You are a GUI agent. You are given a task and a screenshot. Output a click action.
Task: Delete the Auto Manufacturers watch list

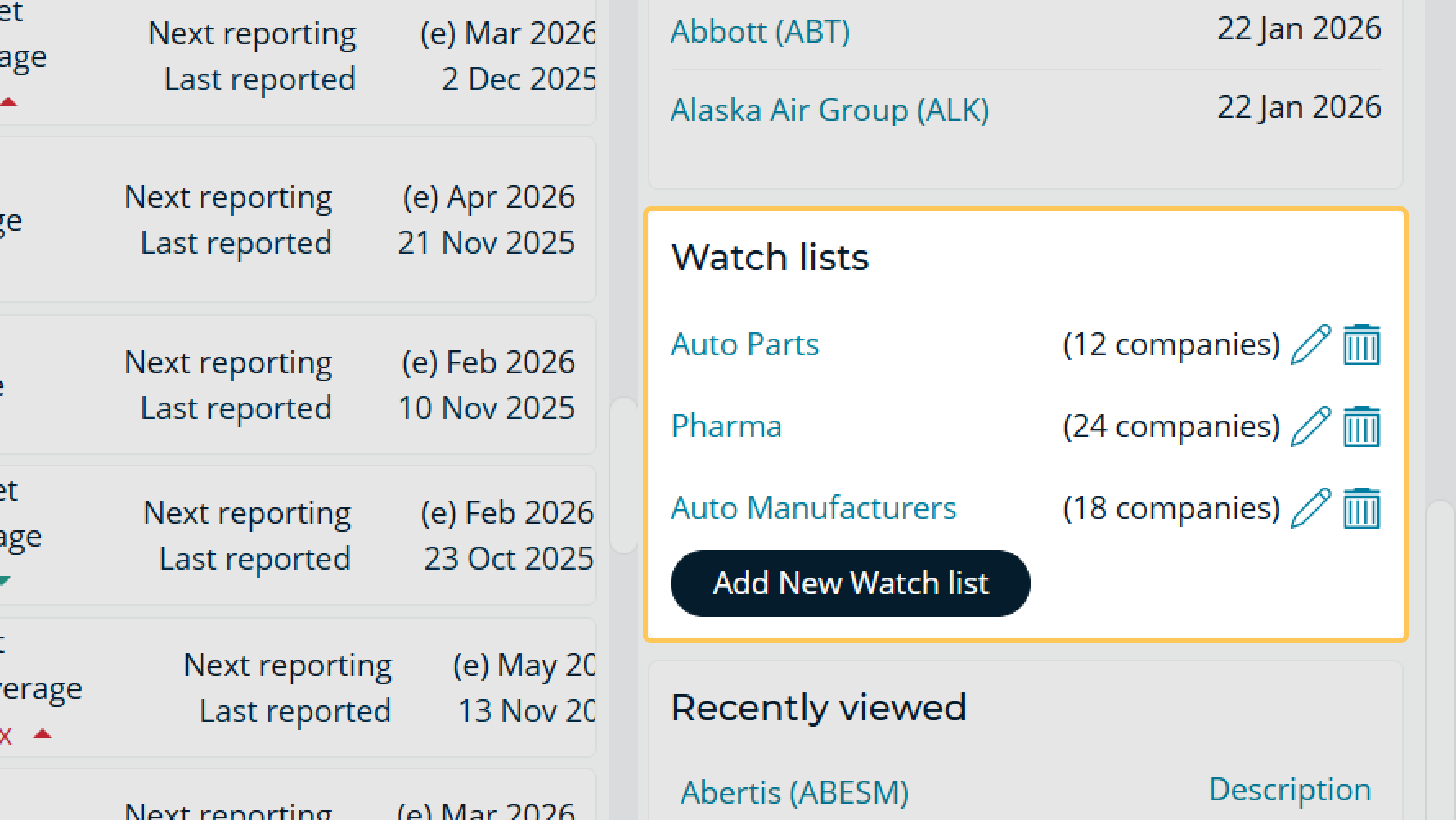(1361, 507)
